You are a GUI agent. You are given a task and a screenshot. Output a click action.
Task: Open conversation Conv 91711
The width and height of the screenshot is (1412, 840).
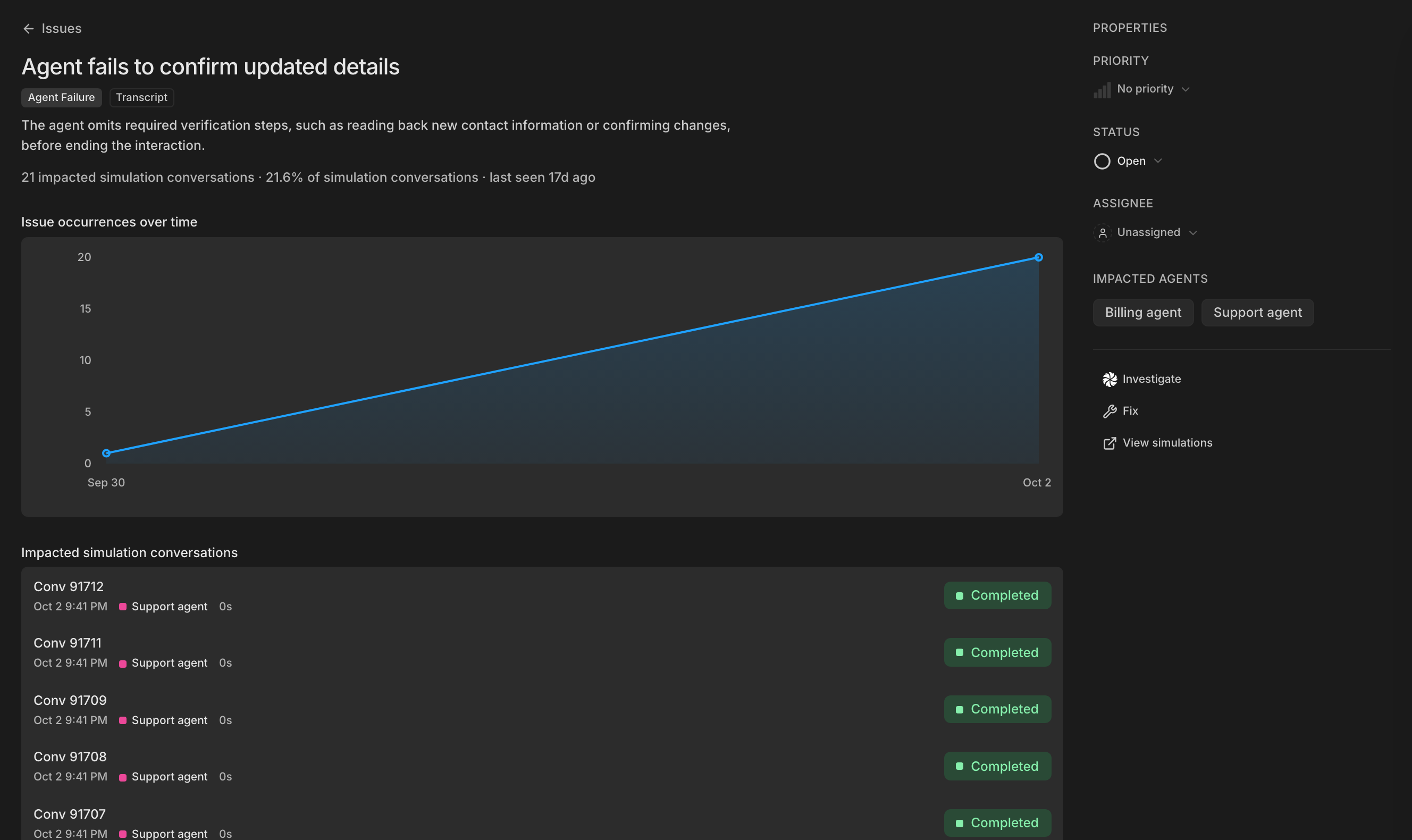542,652
